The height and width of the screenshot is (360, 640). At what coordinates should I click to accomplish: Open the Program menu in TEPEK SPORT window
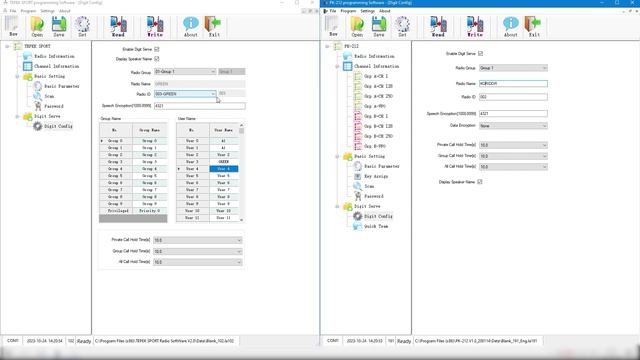pyautogui.click(x=28, y=11)
